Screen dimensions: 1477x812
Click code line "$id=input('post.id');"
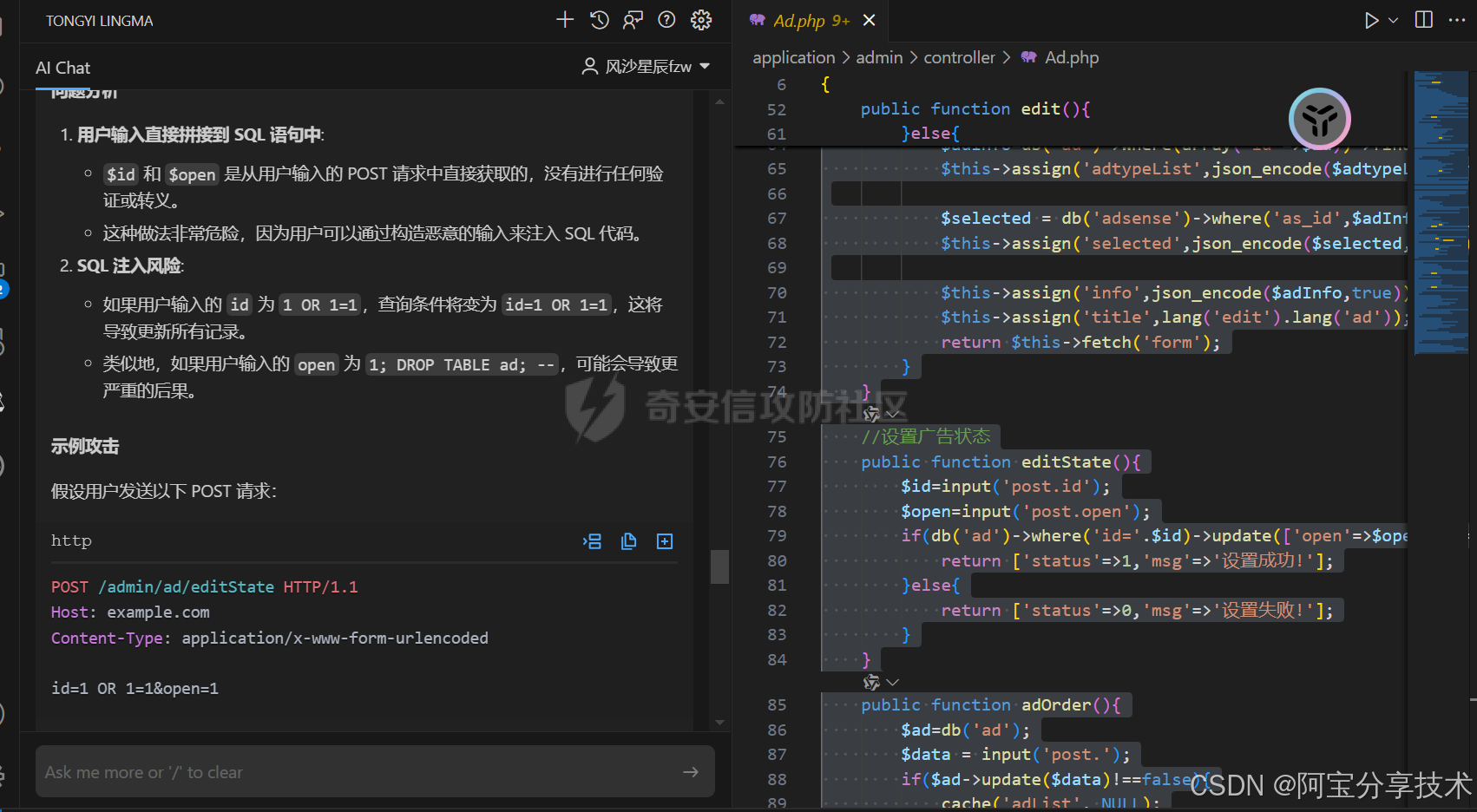(1006, 487)
